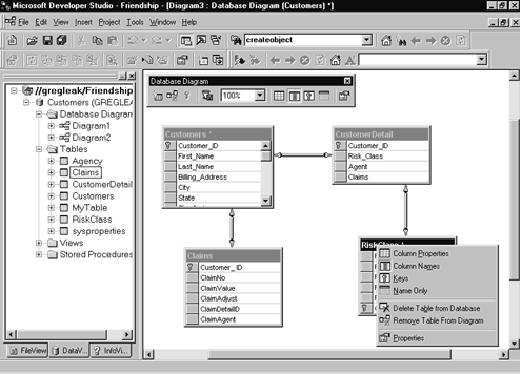Click the Keys view icon in Database Diagram toolbar
The image size is (520, 374).
(309, 96)
